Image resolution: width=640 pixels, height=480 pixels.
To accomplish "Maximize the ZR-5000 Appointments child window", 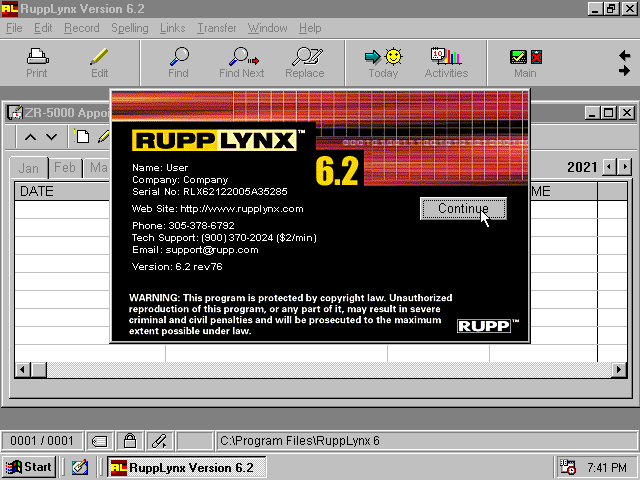I will 608,113.
